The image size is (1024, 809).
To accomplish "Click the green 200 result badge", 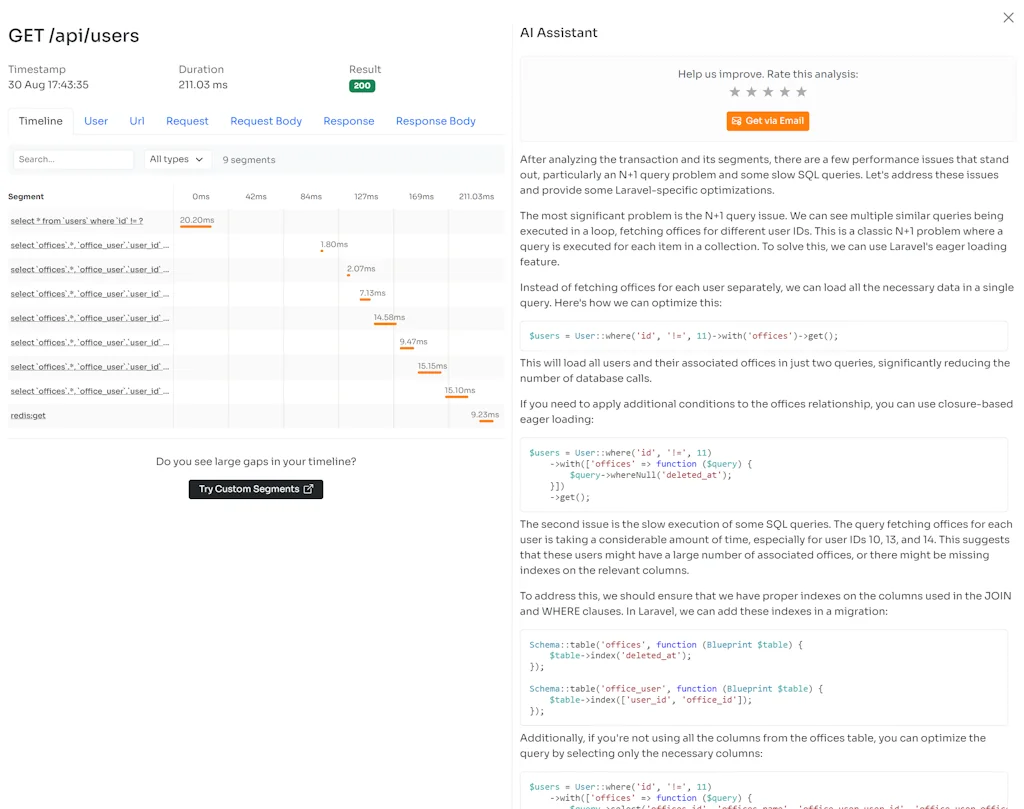I will click(x=361, y=86).
